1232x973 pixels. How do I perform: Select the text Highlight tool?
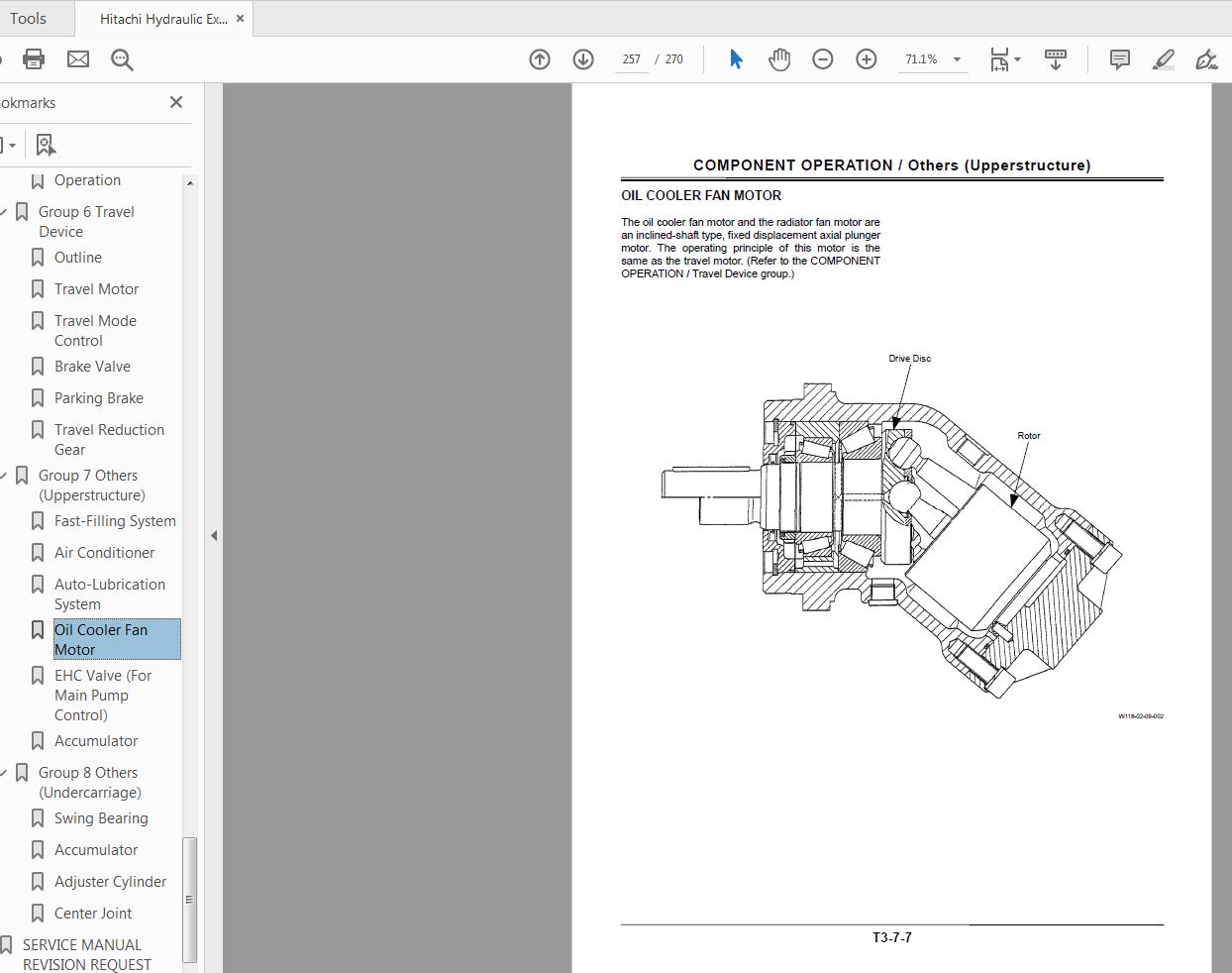[x=1163, y=59]
